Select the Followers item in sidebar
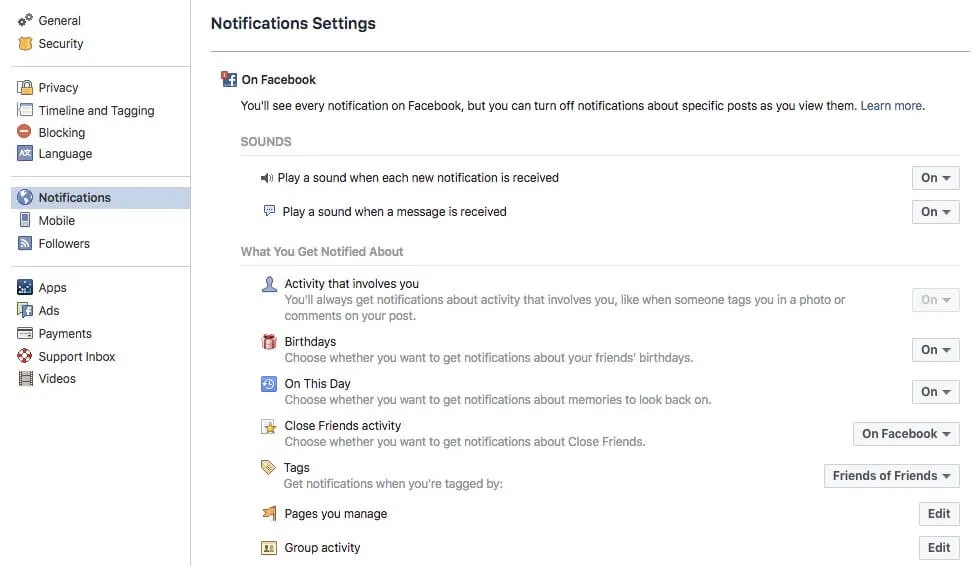Image resolution: width=978 pixels, height=566 pixels. click(x=64, y=244)
